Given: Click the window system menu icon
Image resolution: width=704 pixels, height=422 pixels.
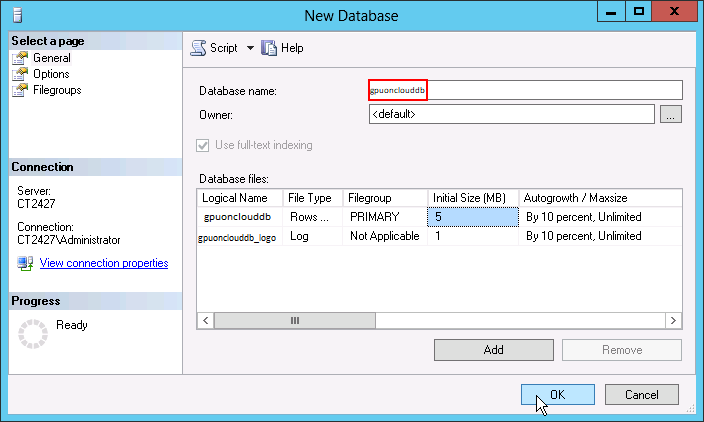Looking at the screenshot, I should pos(17,15).
